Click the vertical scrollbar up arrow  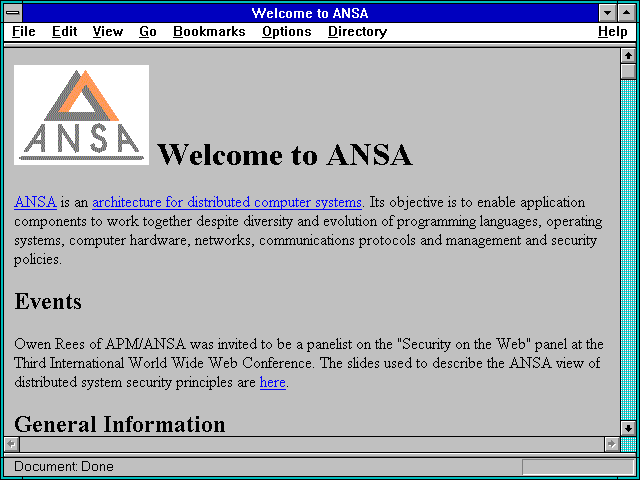[628, 56]
